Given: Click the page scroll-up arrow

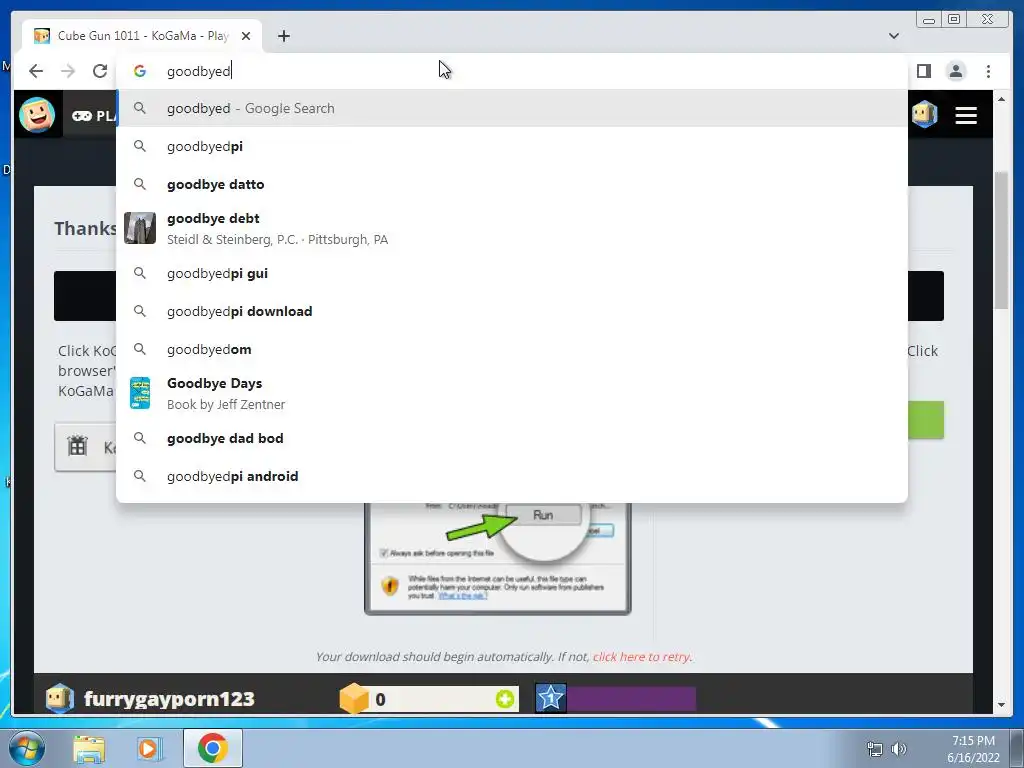Looking at the screenshot, I should click(1001, 99).
